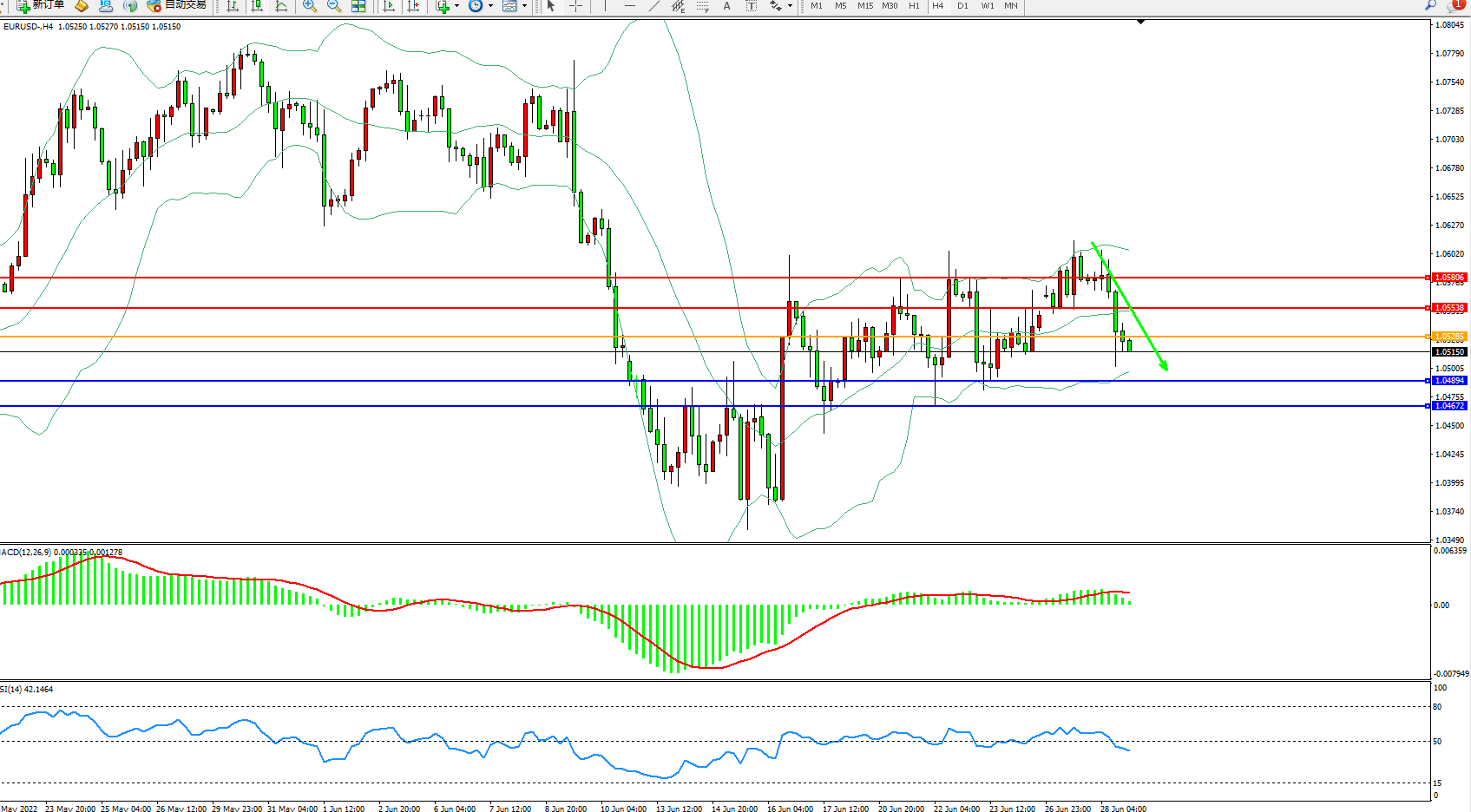Zoom out on the chart

pyautogui.click(x=333, y=6)
